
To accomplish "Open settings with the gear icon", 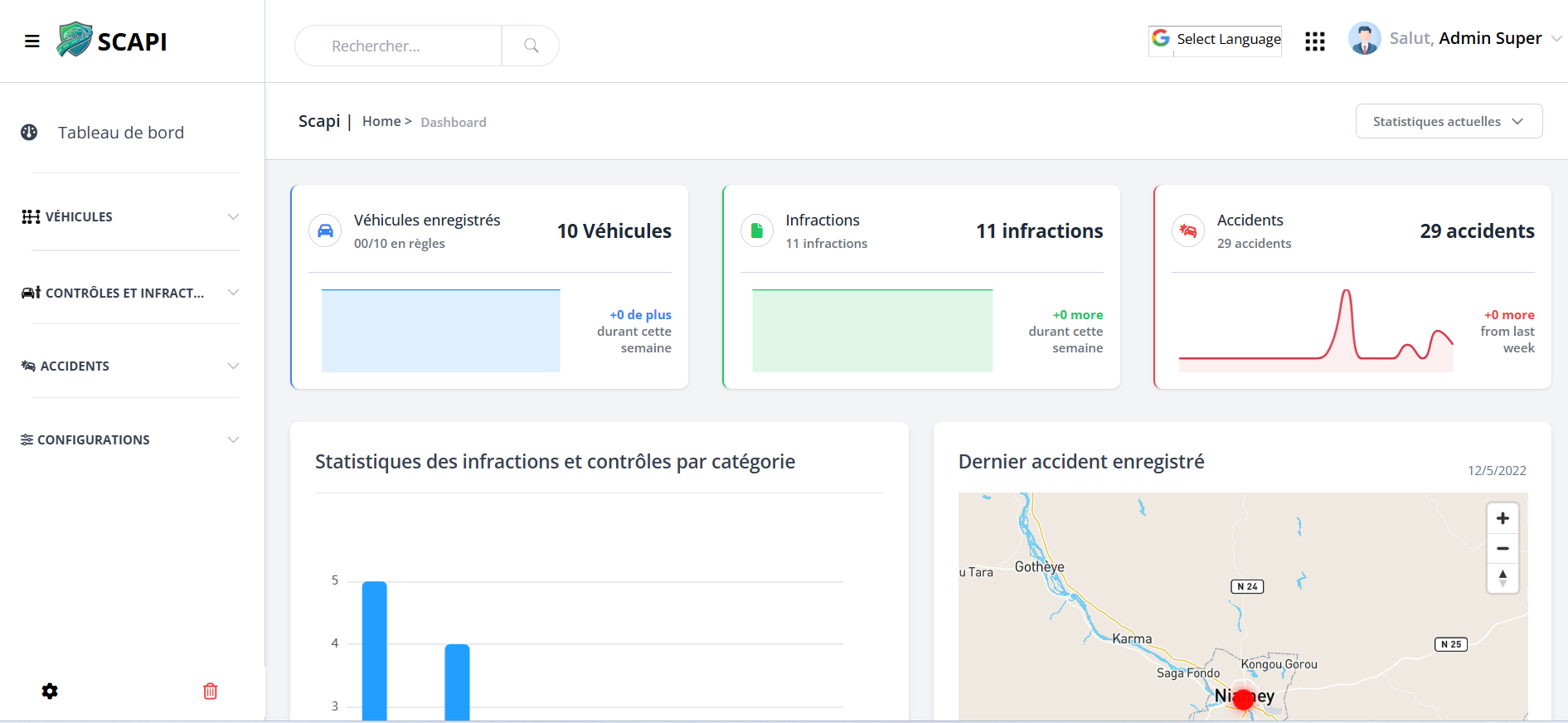I will tap(50, 691).
